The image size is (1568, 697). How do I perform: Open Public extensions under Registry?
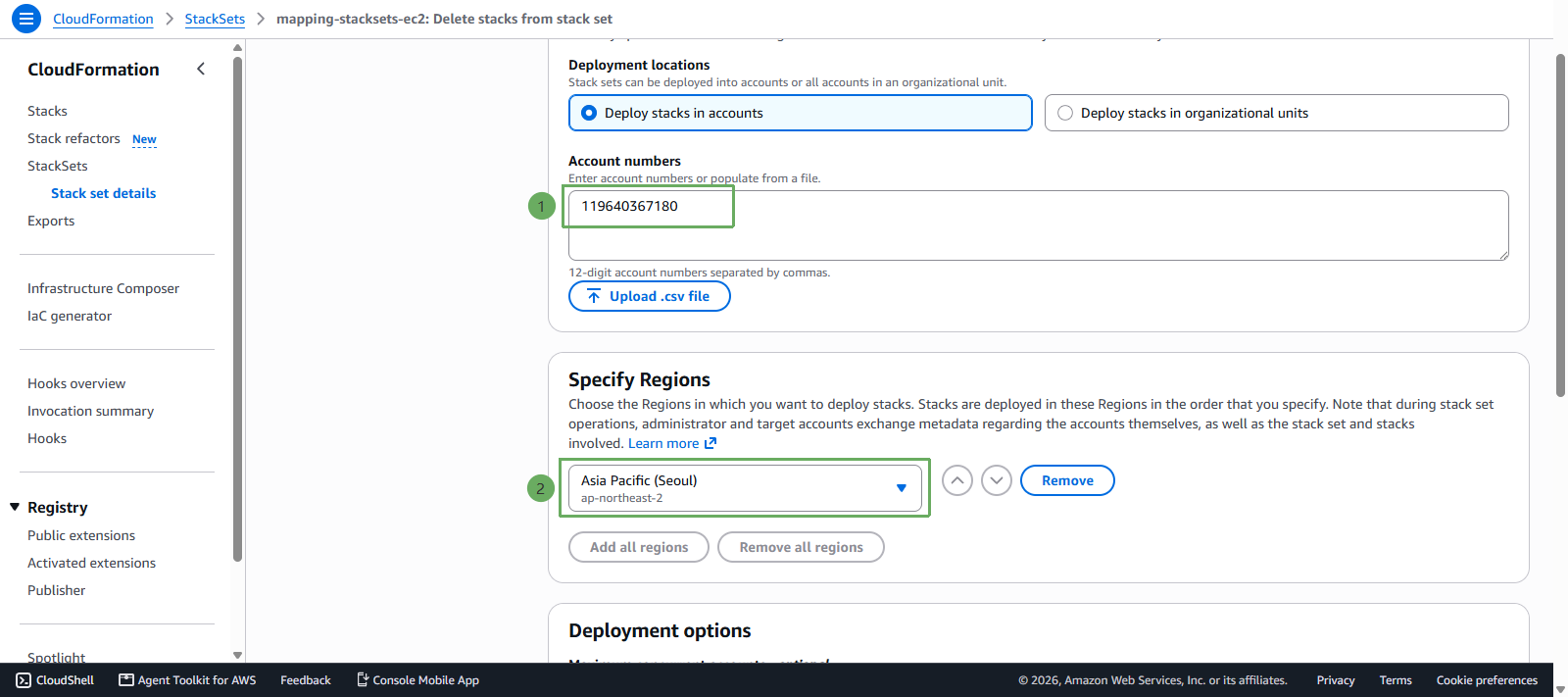pyautogui.click(x=81, y=535)
